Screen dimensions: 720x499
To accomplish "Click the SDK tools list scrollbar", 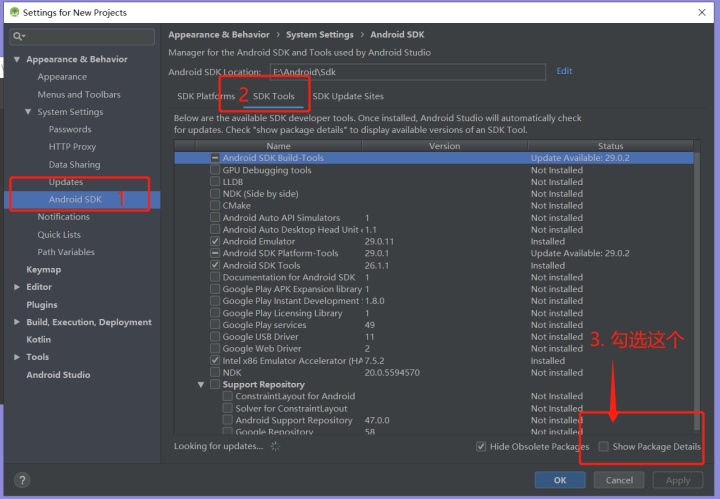I will tap(697, 292).
